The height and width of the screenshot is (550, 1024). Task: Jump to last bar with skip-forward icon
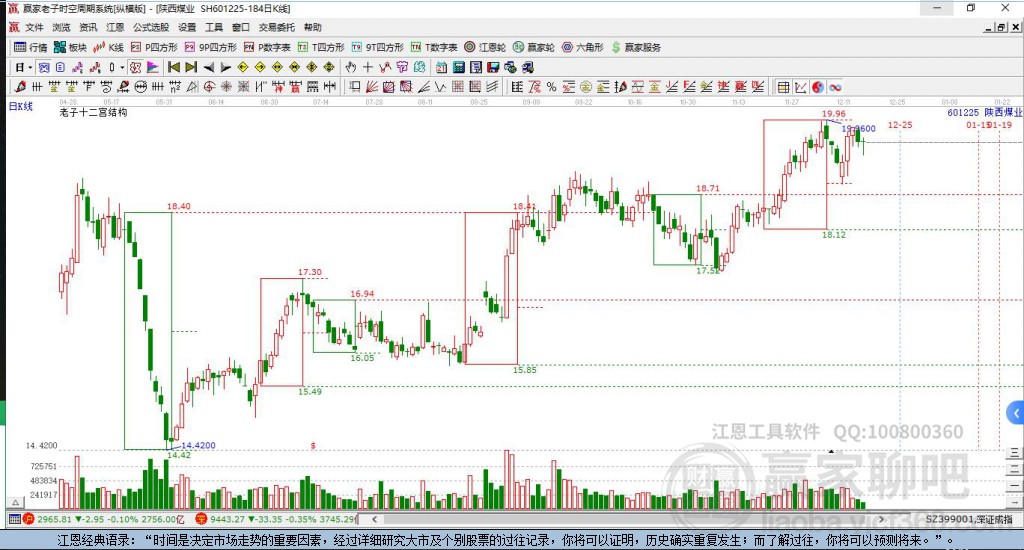point(191,67)
